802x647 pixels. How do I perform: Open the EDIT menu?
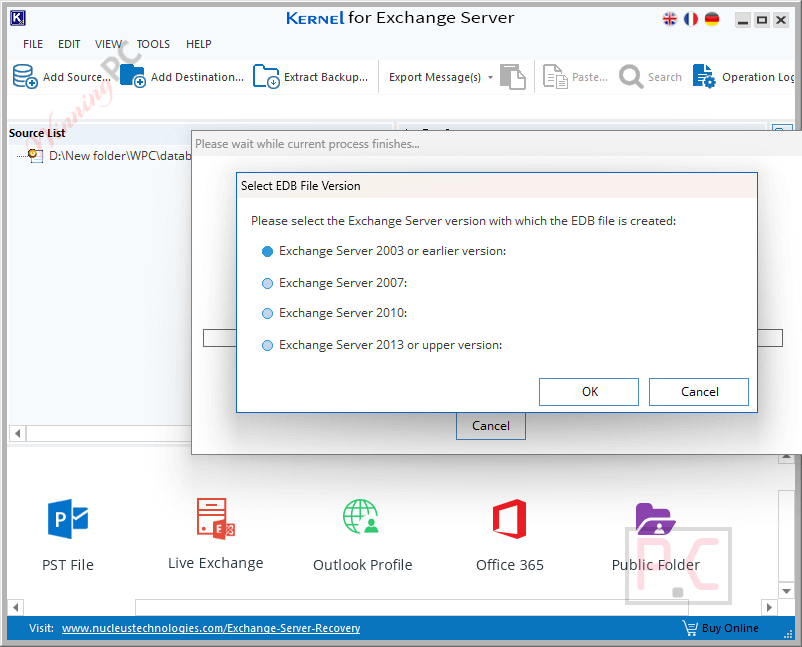pos(69,44)
